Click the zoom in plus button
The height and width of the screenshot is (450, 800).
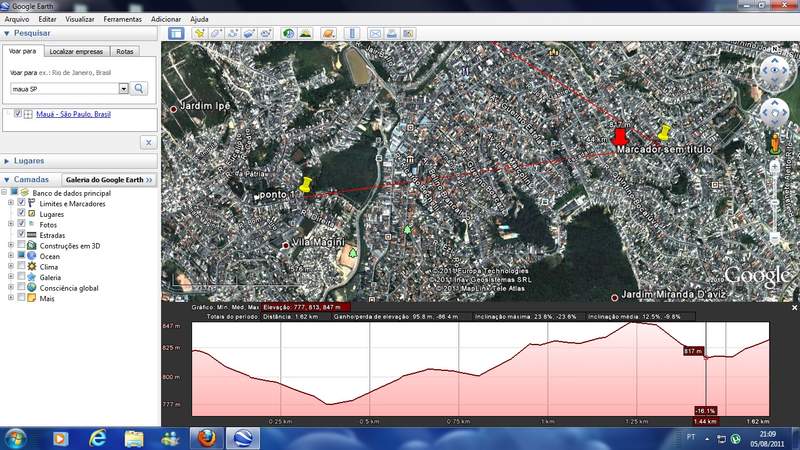click(x=774, y=167)
